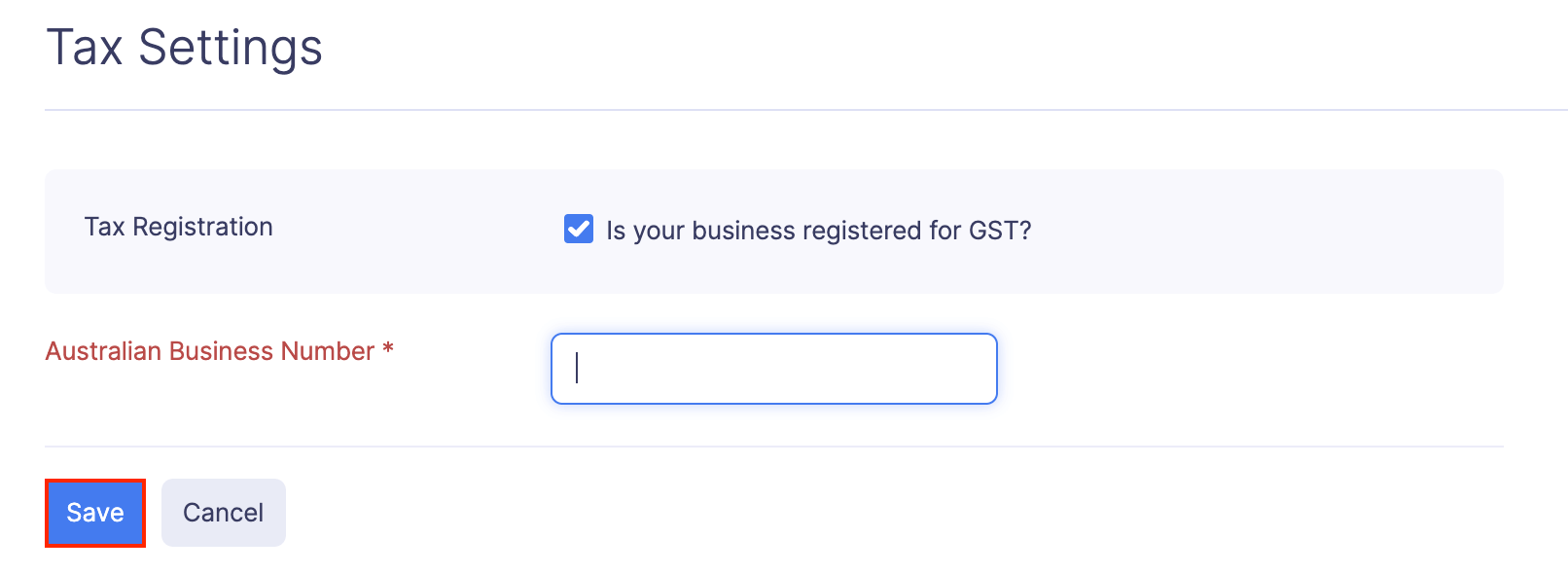Click the Tax Registration label
Viewport: 1568px width, 574px height.
(x=178, y=227)
